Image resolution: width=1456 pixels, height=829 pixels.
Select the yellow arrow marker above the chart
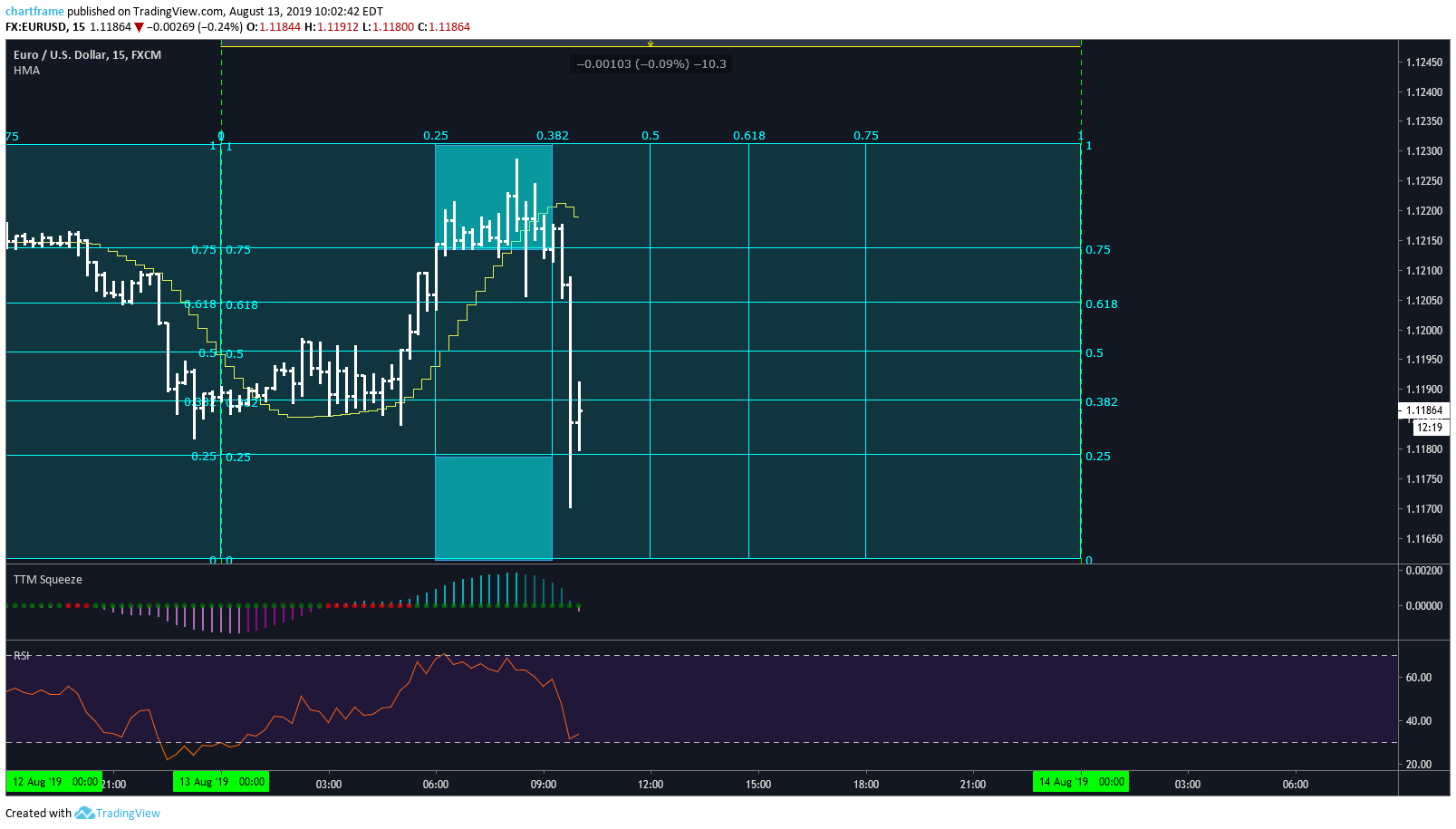[x=650, y=43]
